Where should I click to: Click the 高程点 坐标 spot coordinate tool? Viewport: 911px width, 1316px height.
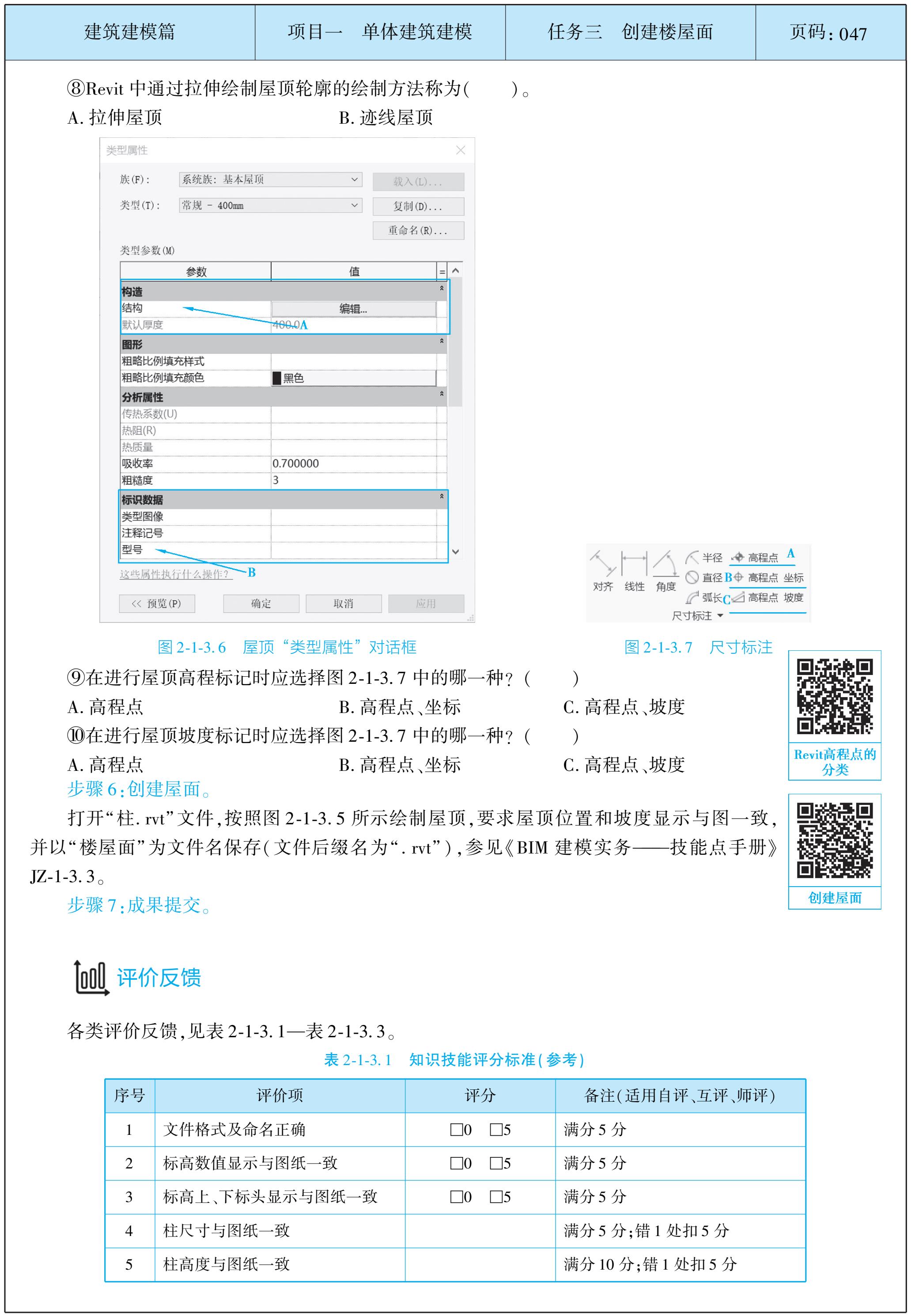pyautogui.click(x=768, y=577)
